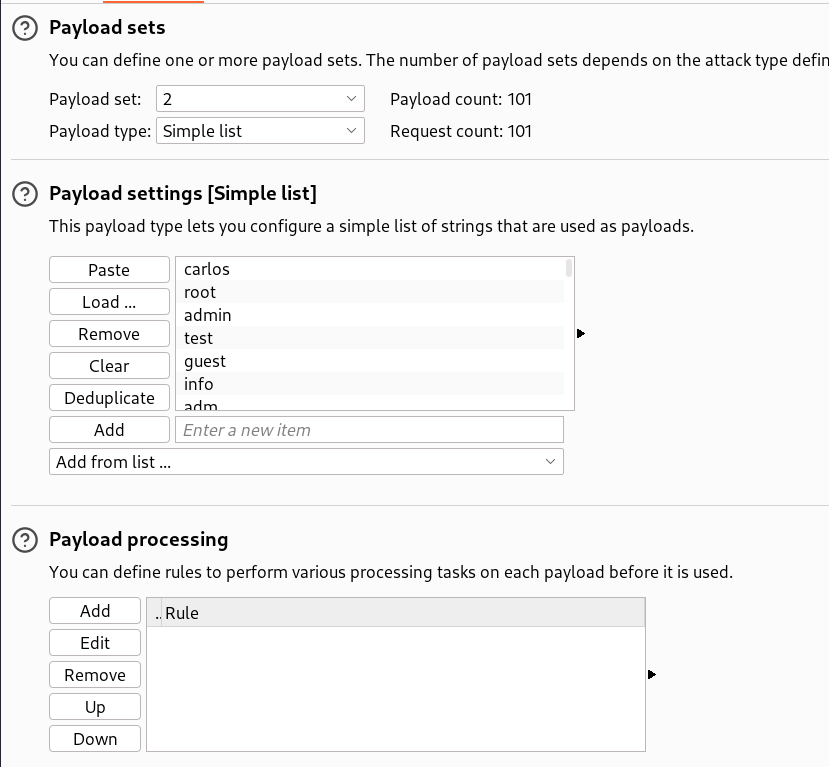Click Edit under Payload processing
This screenshot has height=767, width=829.
[x=94, y=642]
